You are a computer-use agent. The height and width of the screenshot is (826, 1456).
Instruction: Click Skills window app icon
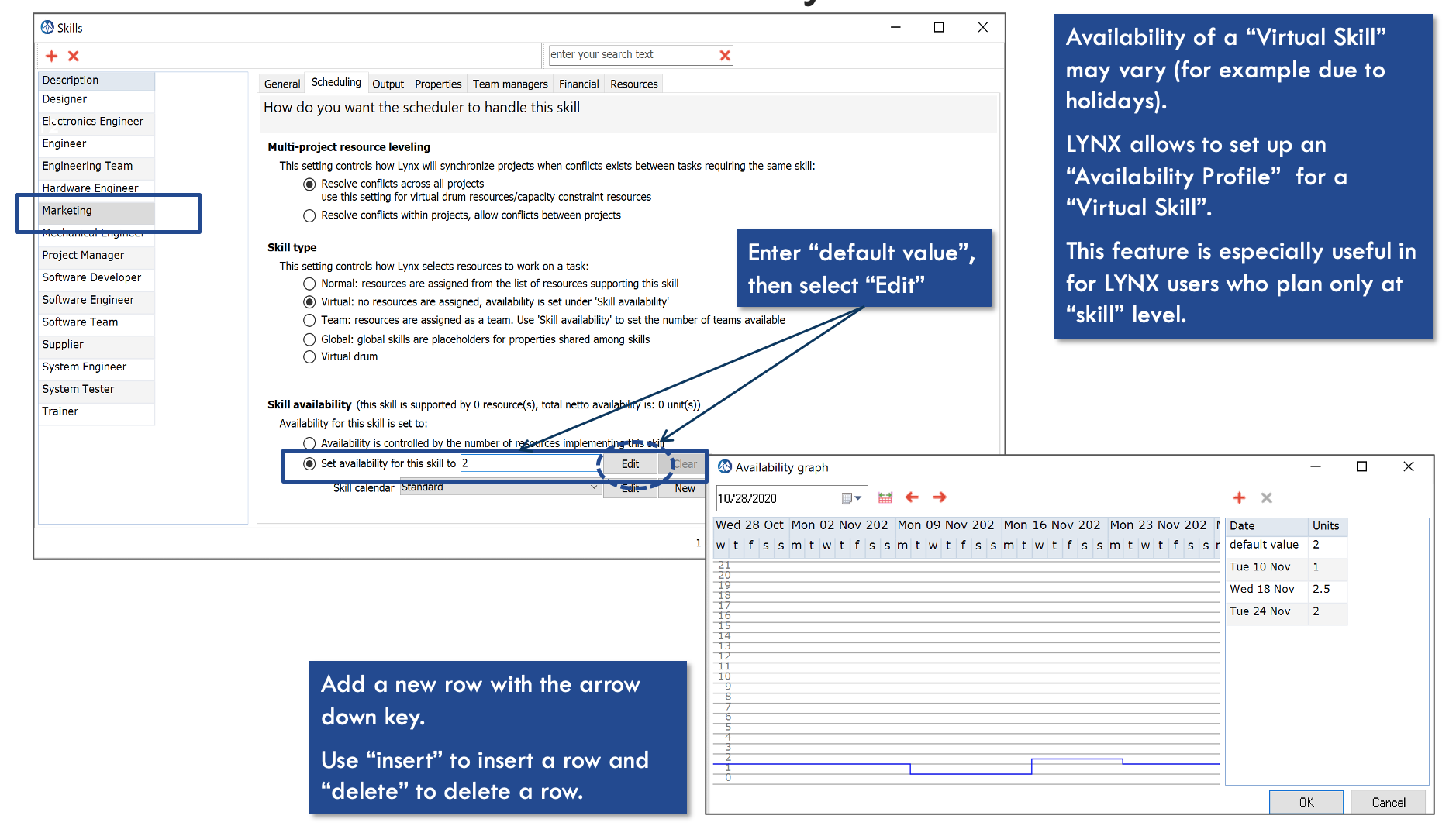[47, 27]
